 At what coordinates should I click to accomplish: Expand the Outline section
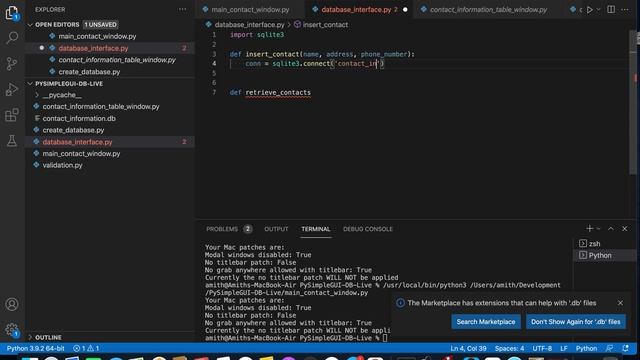coord(30,338)
